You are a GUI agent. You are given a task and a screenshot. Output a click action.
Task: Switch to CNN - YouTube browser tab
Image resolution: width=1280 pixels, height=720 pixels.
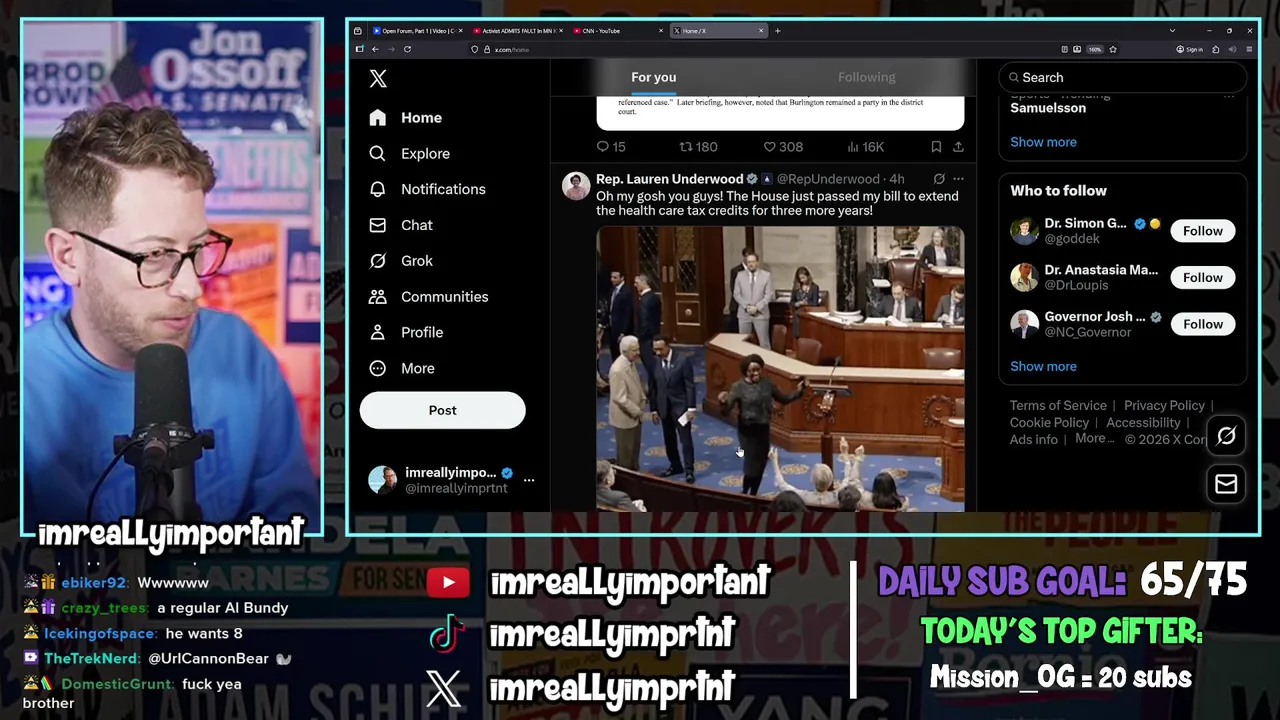click(x=615, y=31)
